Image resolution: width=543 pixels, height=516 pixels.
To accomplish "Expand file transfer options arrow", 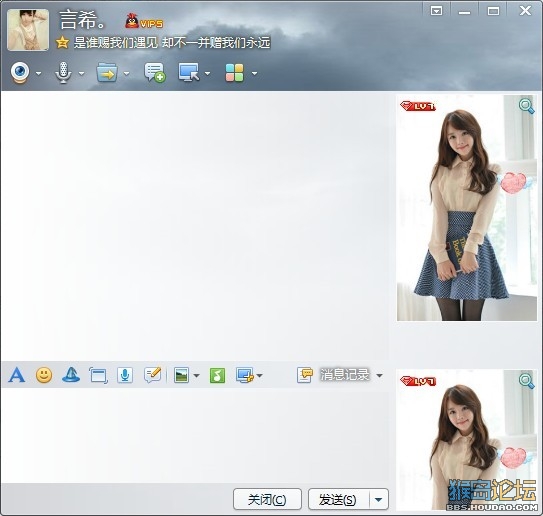I will [x=126, y=73].
